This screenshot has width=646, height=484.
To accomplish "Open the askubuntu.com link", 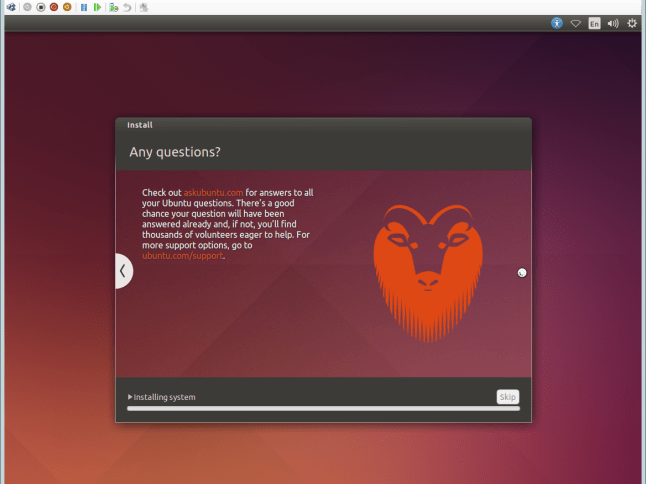I will [x=213, y=192].
